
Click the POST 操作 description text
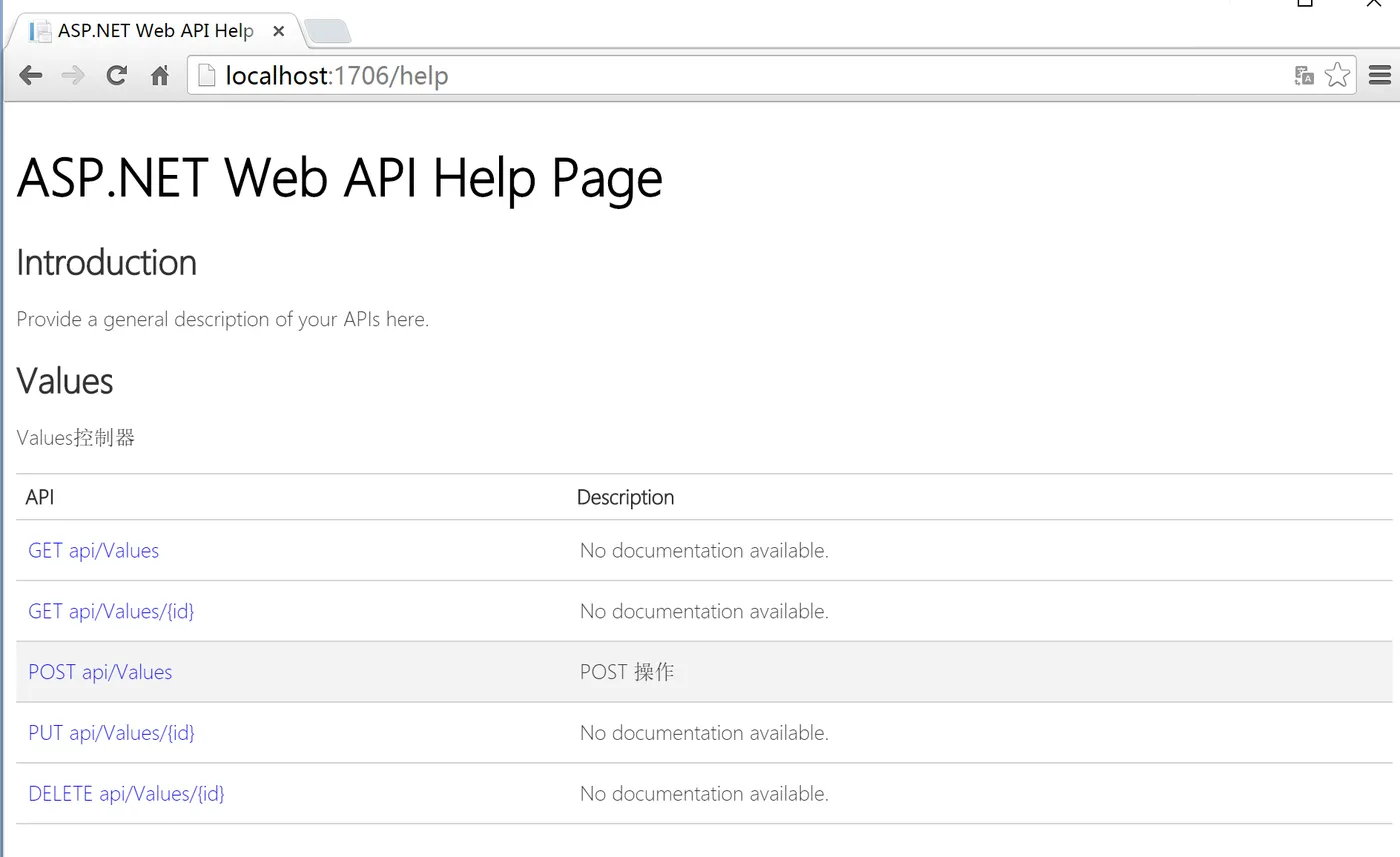(x=627, y=672)
